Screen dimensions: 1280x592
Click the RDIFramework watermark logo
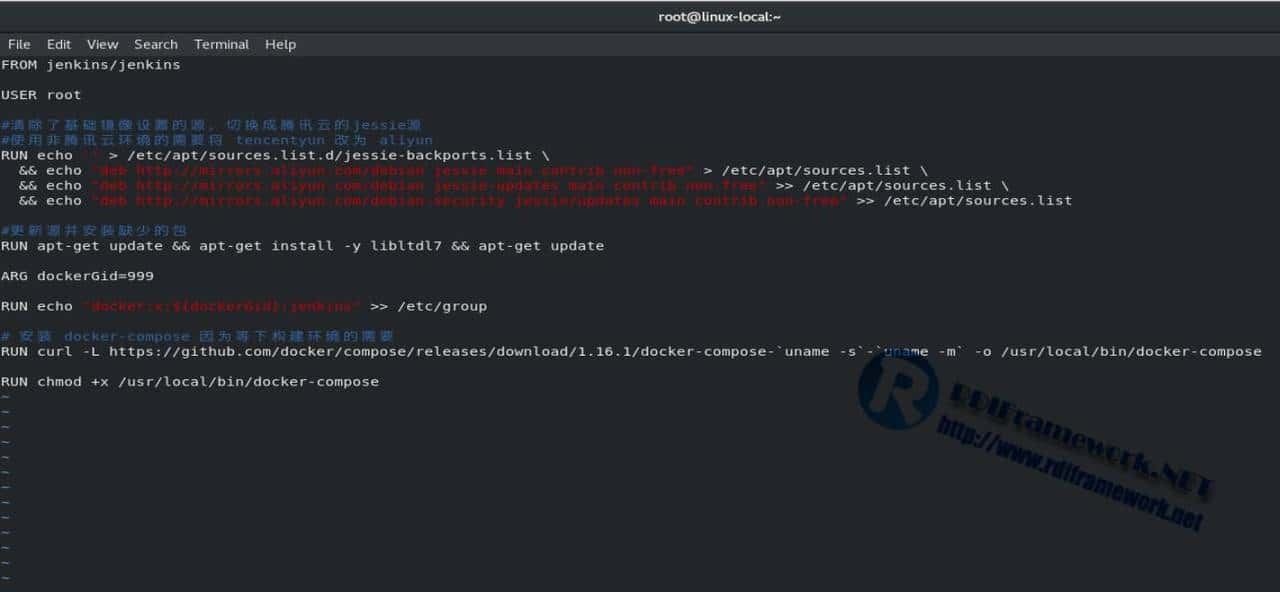point(900,395)
